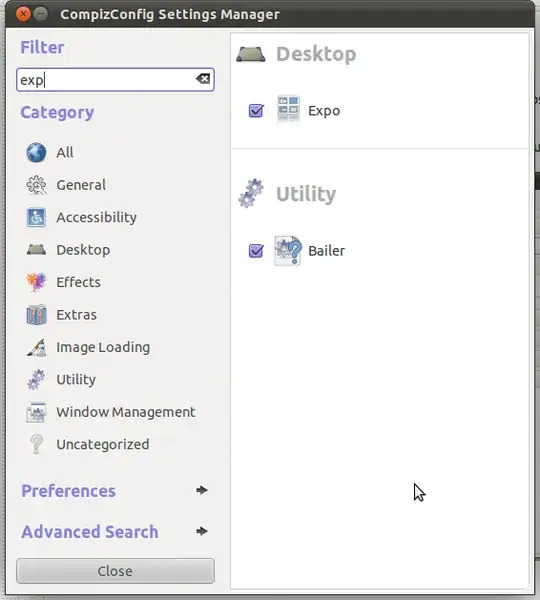Screen dimensions: 540x600
Task: Select the Image Loading category label
Action: (103, 347)
